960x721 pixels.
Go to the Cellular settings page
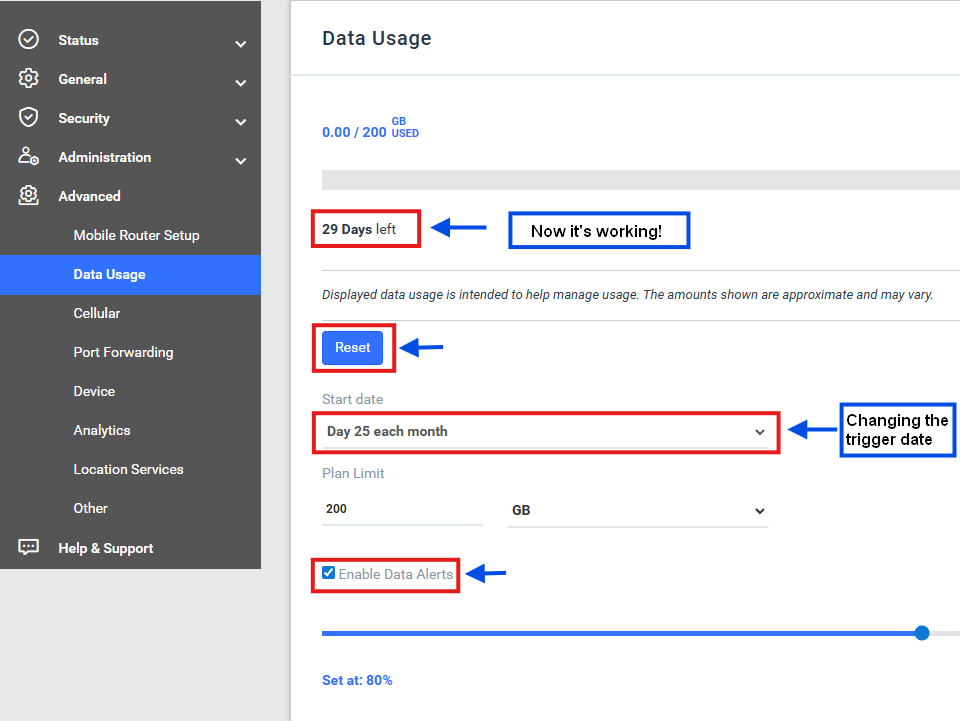coord(97,313)
